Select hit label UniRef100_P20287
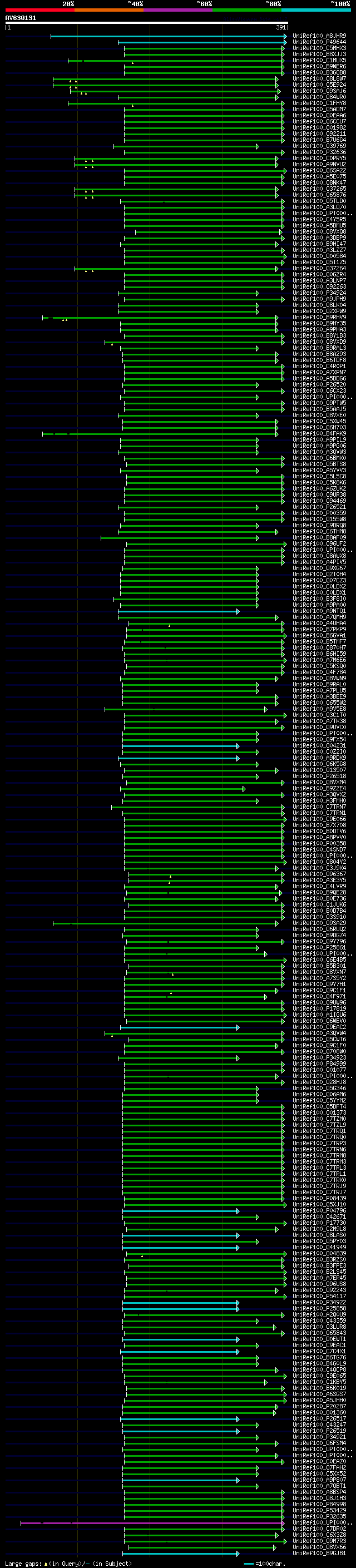This screenshot has width=356, height=1568. click(x=319, y=1407)
